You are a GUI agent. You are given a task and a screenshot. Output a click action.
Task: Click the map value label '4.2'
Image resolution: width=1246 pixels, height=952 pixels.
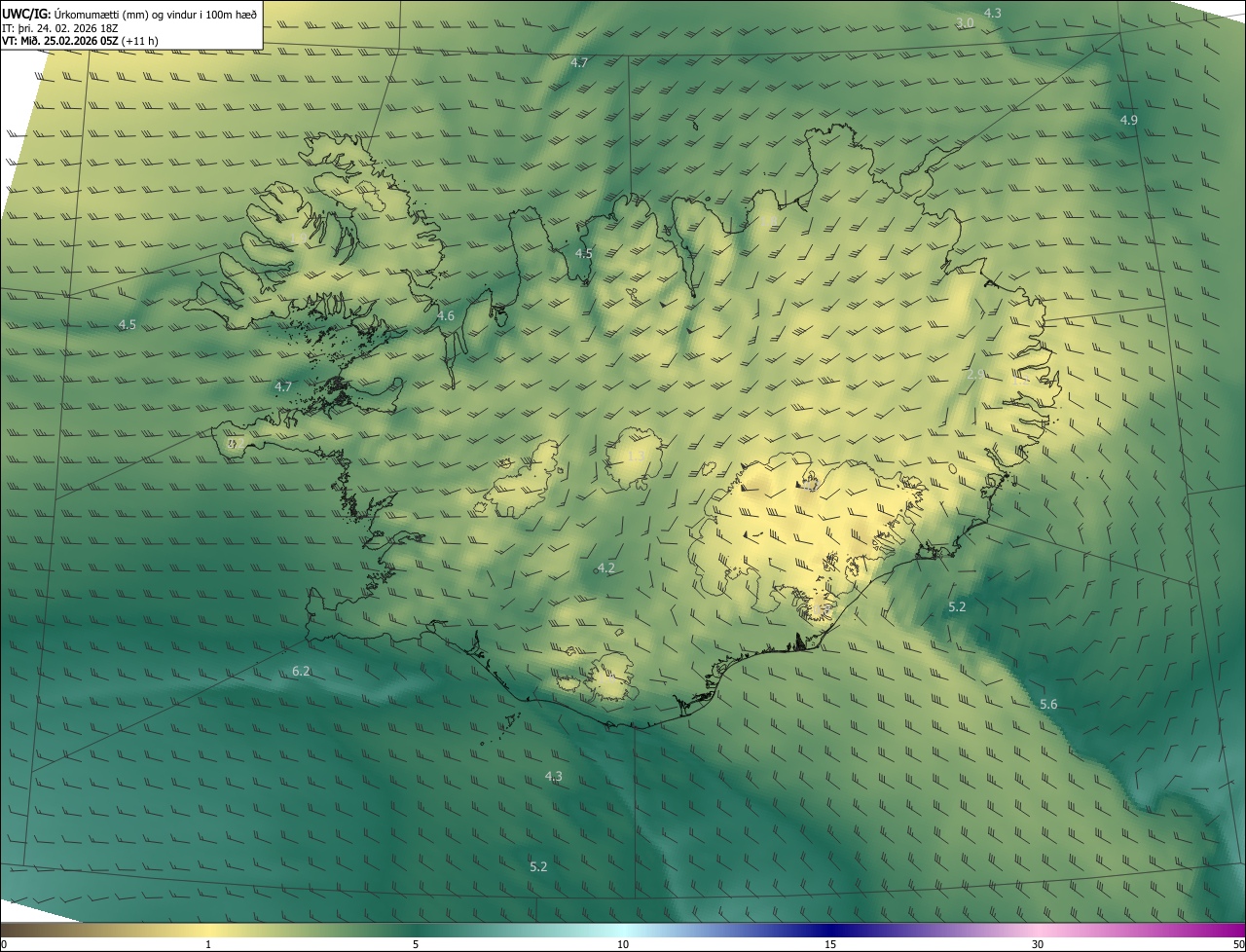pyautogui.click(x=605, y=568)
